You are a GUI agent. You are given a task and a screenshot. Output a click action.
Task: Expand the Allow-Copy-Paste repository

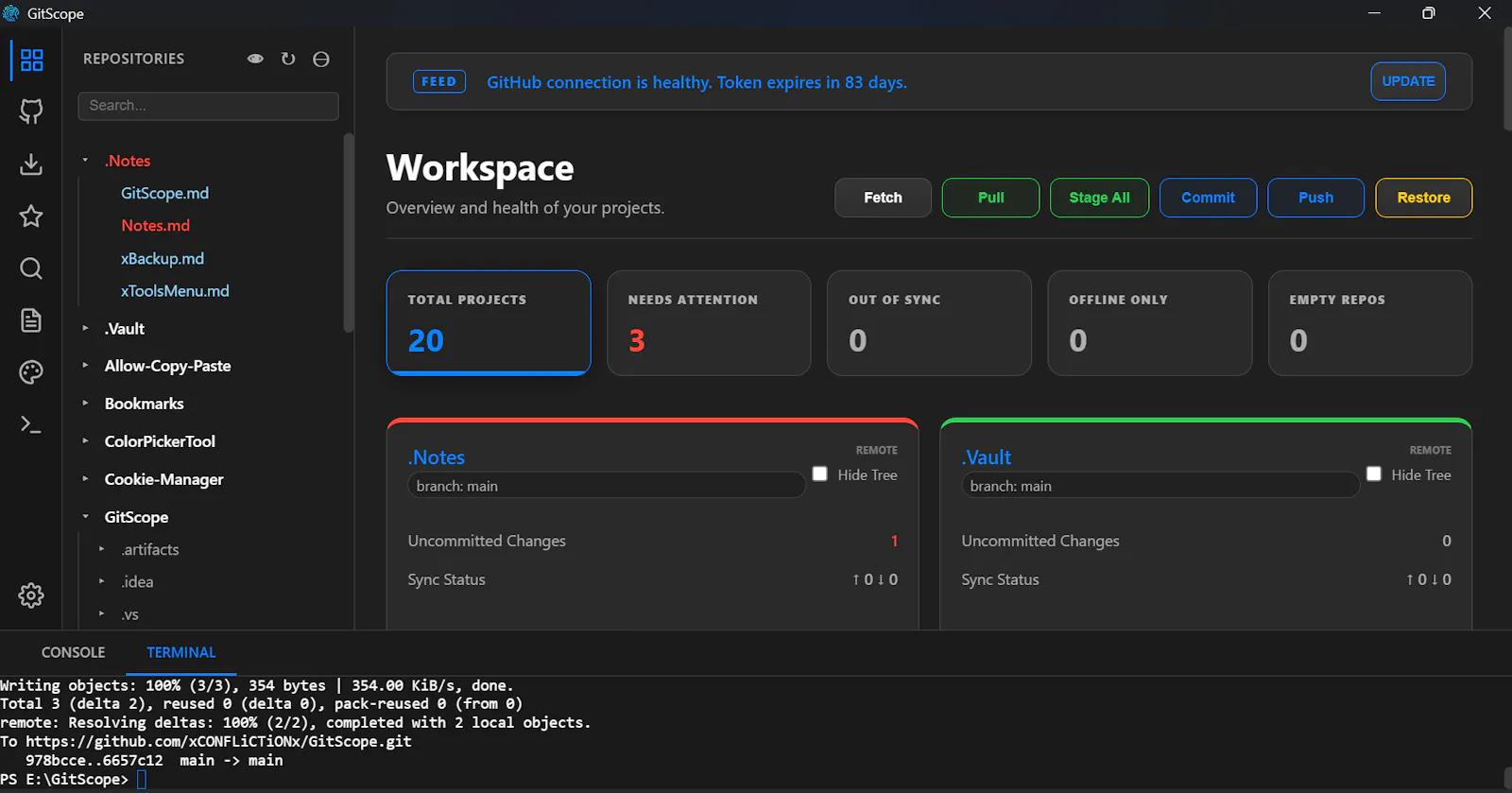click(85, 366)
